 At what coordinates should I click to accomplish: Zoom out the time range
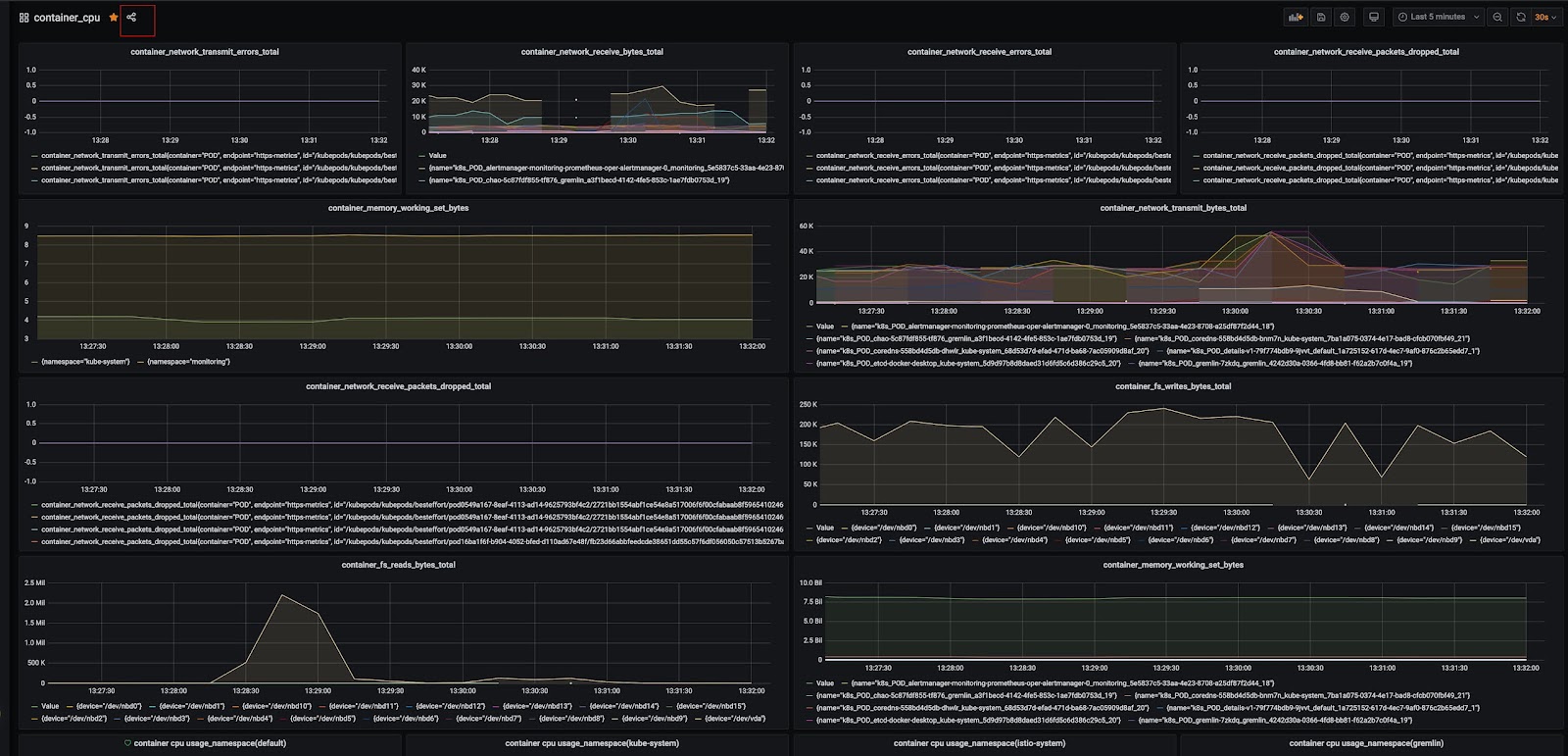tap(1497, 17)
